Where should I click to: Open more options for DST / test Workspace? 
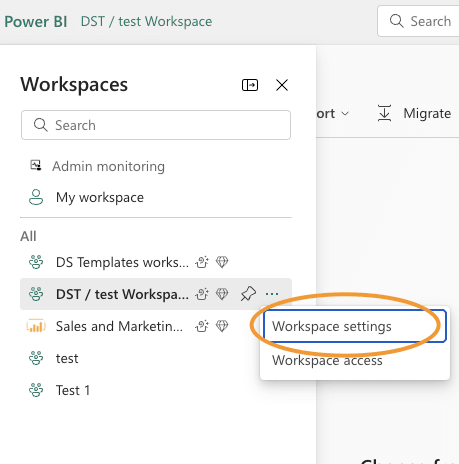pyautogui.click(x=272, y=294)
